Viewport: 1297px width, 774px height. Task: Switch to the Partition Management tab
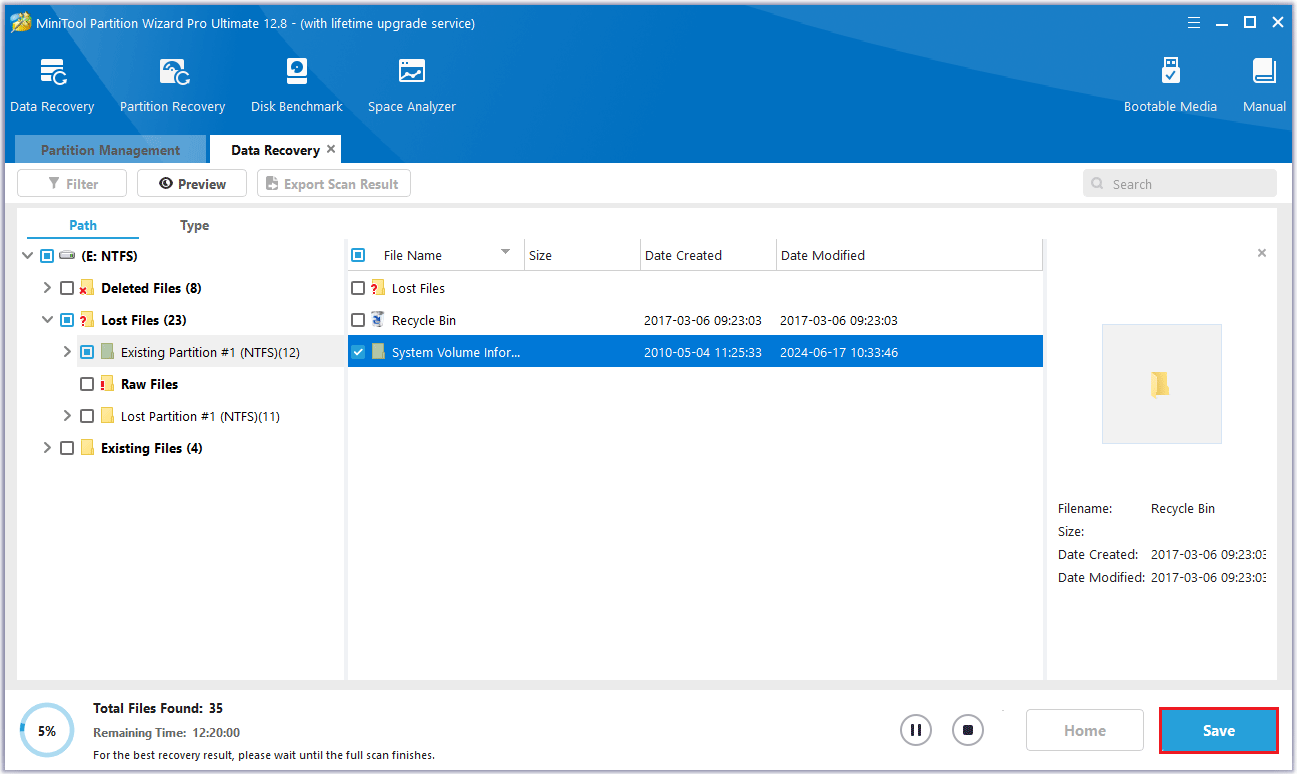coord(110,150)
